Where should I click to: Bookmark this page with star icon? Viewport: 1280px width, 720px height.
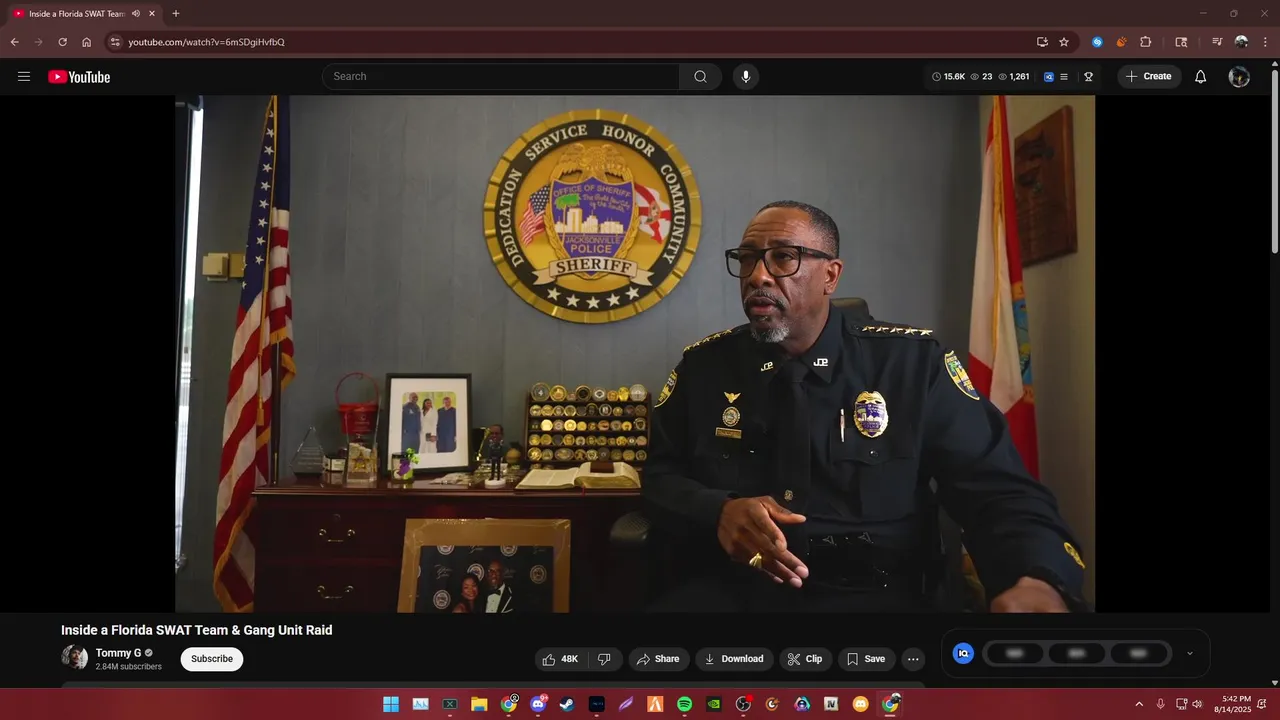(1064, 42)
